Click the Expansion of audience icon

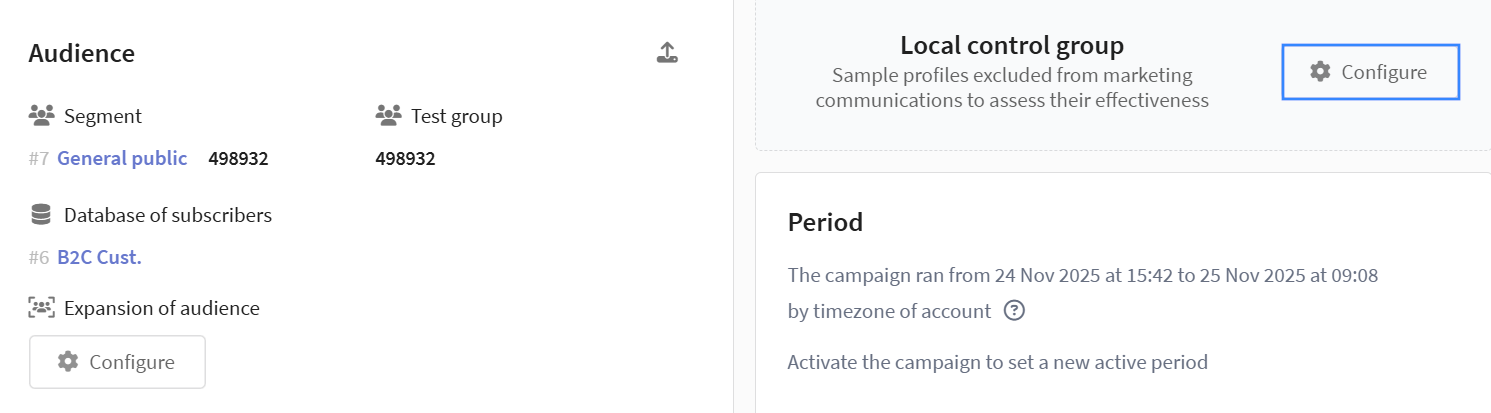tap(41, 308)
